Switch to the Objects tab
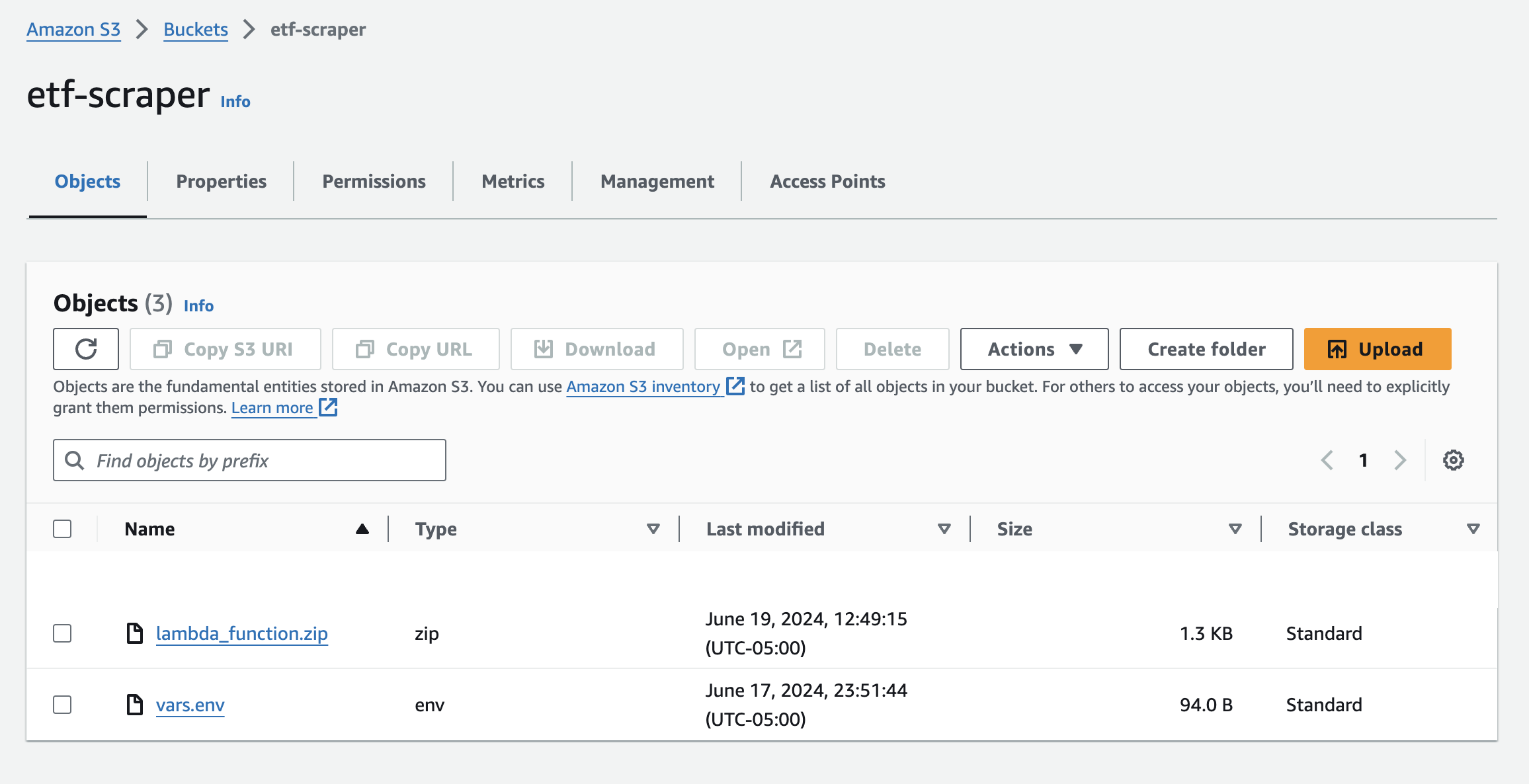 coord(87,181)
